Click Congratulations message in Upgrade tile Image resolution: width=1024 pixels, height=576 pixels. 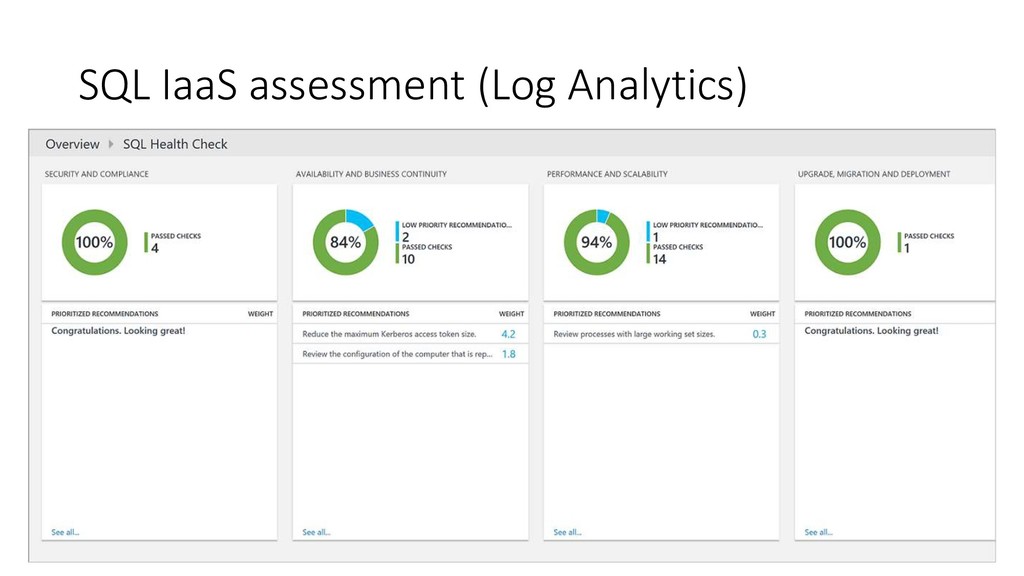(871, 330)
